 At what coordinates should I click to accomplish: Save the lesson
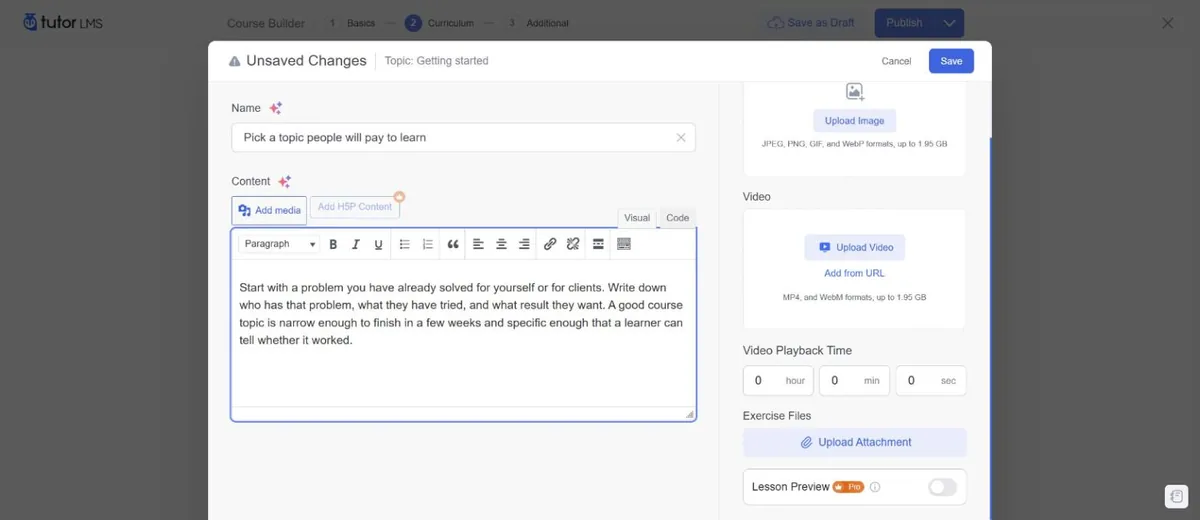pyautogui.click(x=951, y=61)
